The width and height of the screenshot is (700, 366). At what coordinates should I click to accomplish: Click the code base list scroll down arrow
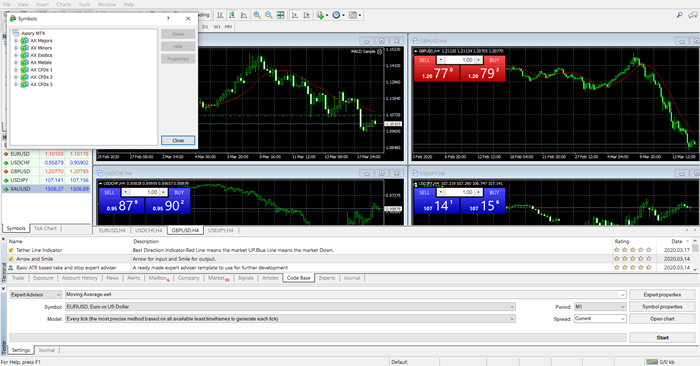[x=695, y=269]
